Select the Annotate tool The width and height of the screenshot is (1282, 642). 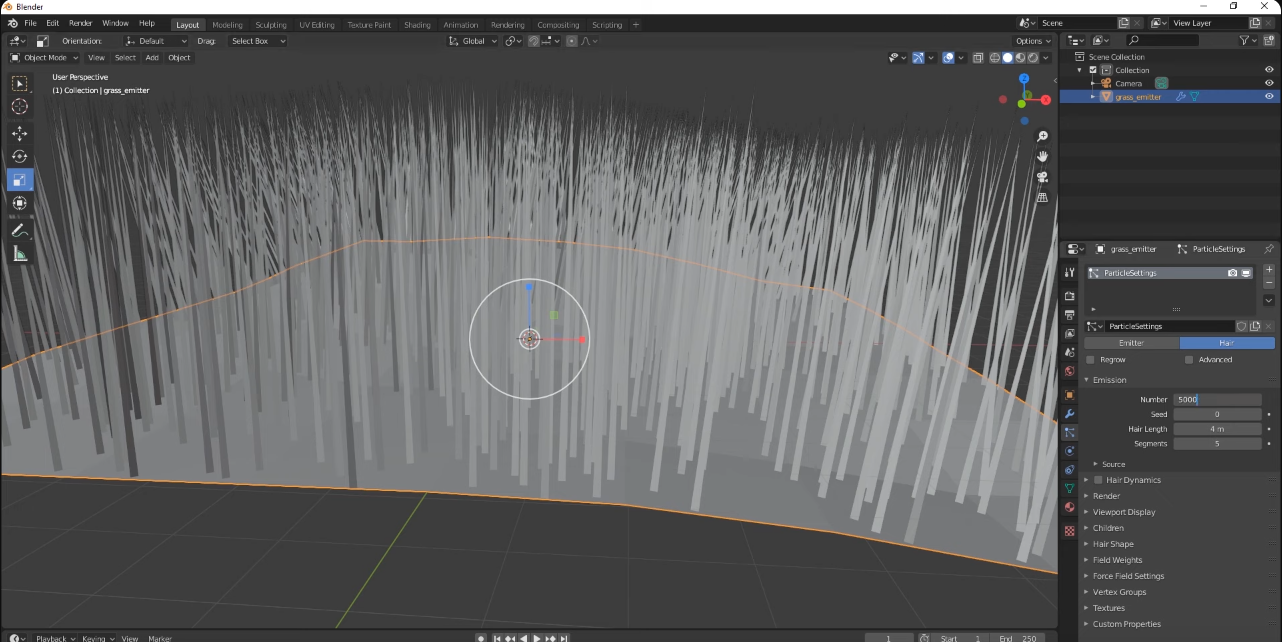pos(20,231)
